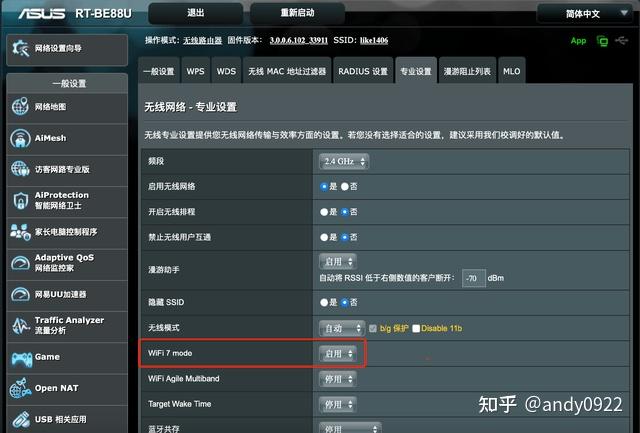This screenshot has height=433, width=640.
Task: Click the 退出 logout button
Action: [196, 13]
